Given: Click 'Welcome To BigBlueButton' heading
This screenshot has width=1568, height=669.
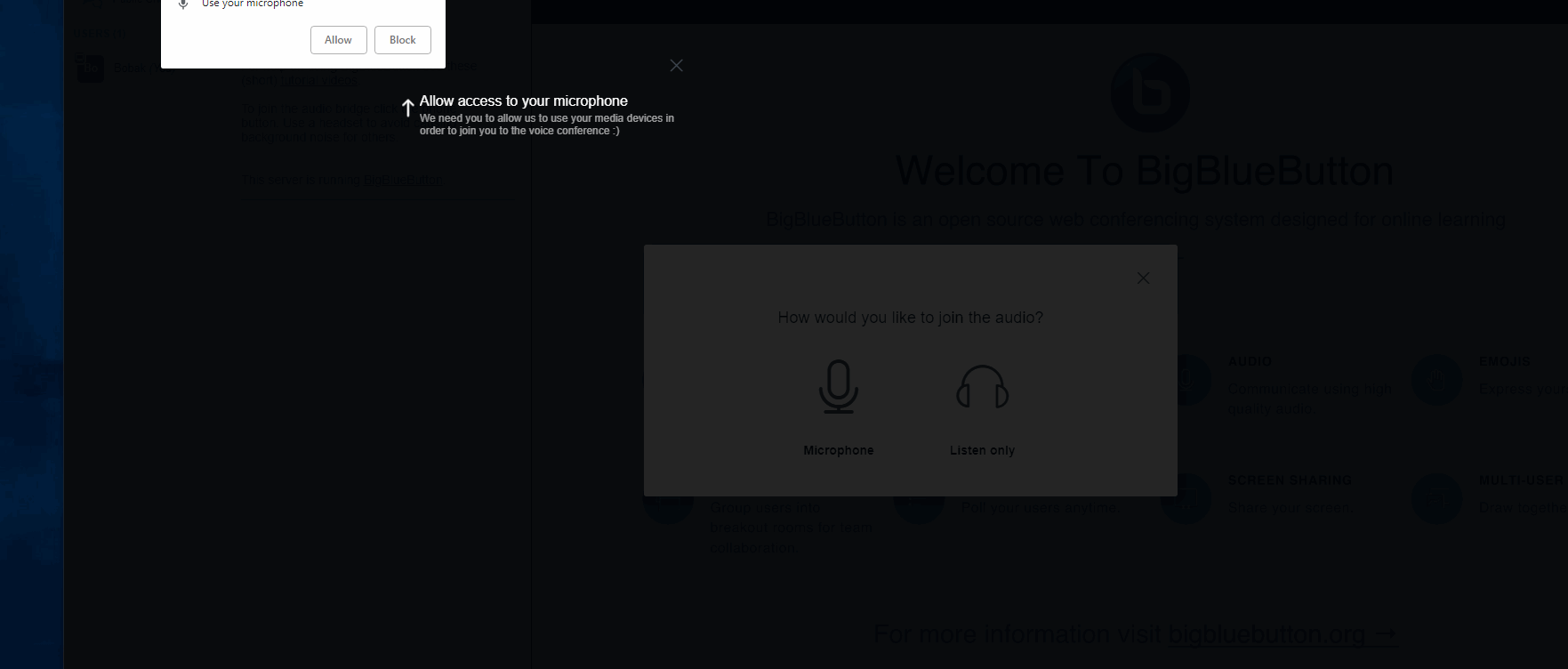Looking at the screenshot, I should (1145, 171).
